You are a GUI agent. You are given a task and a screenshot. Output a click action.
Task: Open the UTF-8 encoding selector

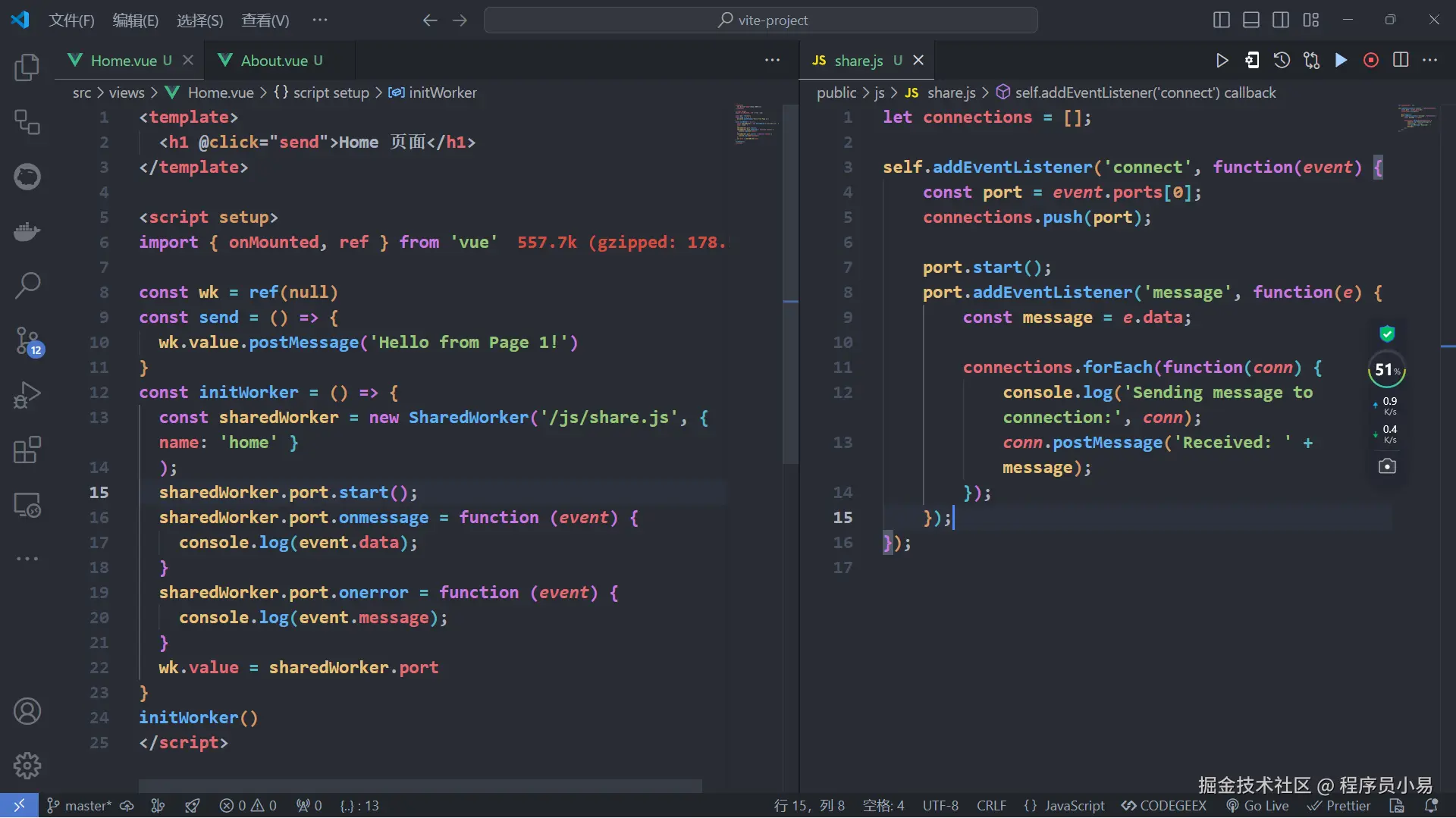940,806
